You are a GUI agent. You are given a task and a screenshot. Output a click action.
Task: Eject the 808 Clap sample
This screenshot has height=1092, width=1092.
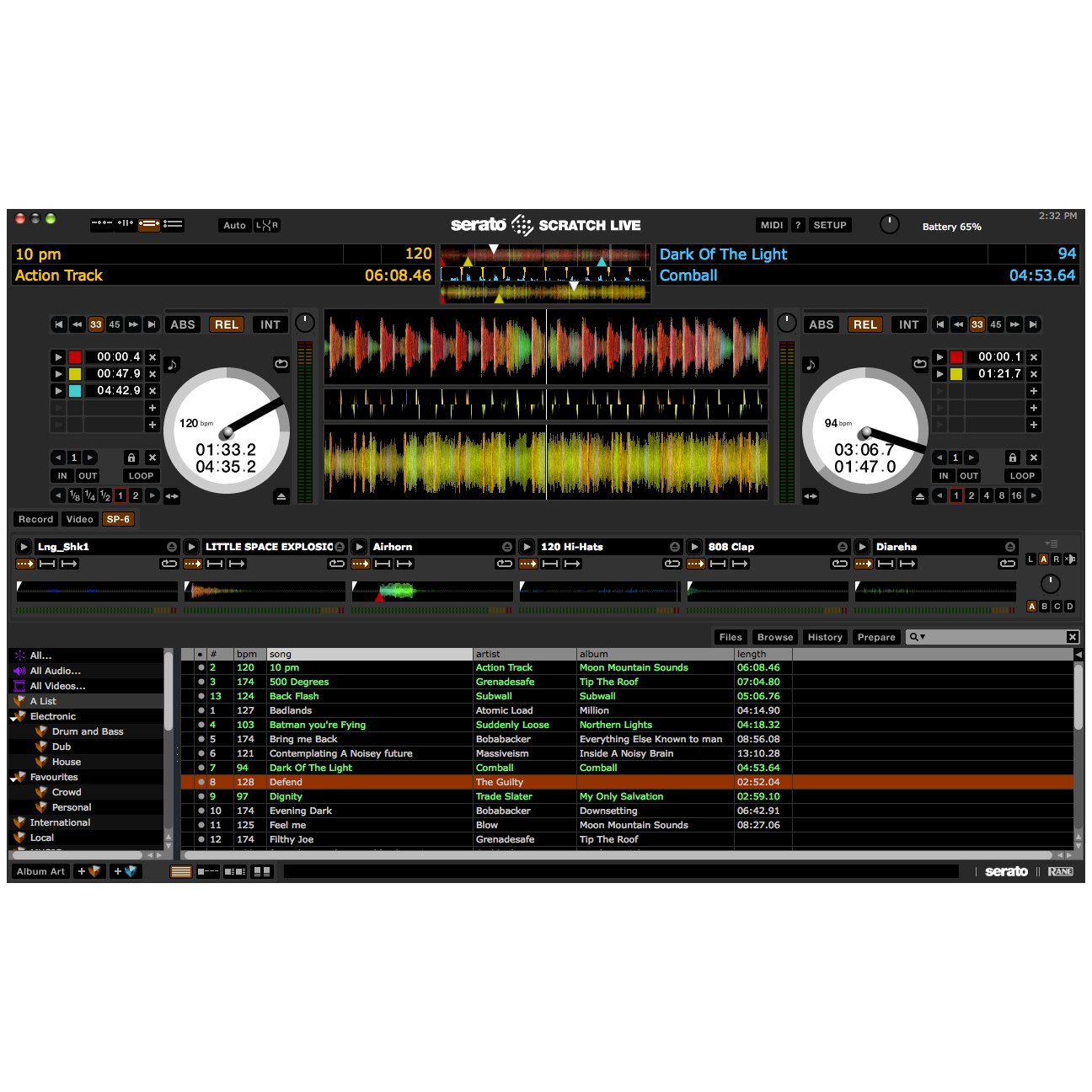tap(842, 547)
